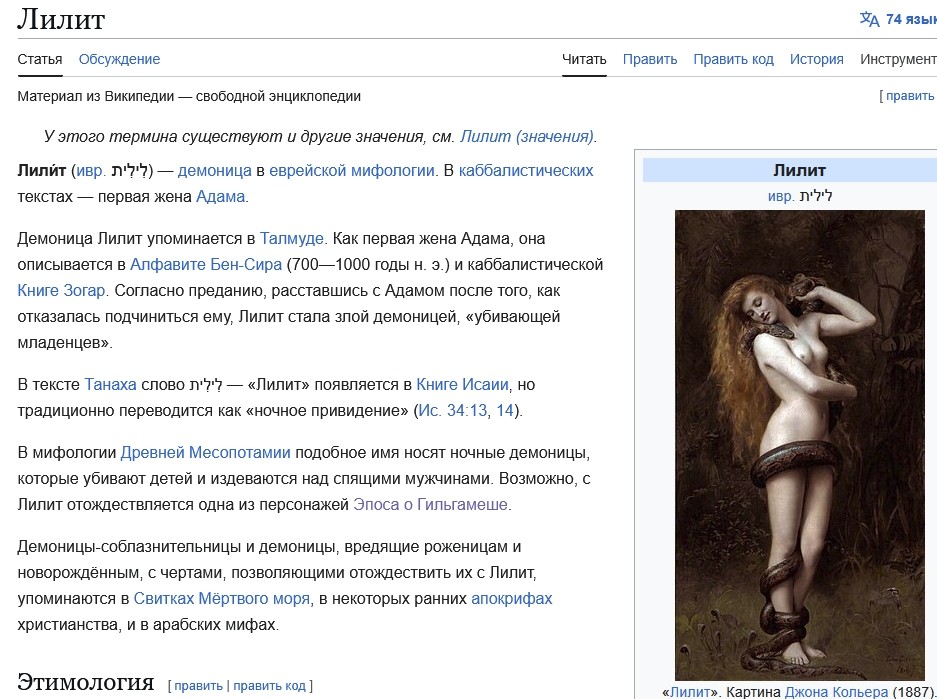Follow the Книге Зогар link
Image resolution: width=937 pixels, height=699 pixels.
[62, 290]
